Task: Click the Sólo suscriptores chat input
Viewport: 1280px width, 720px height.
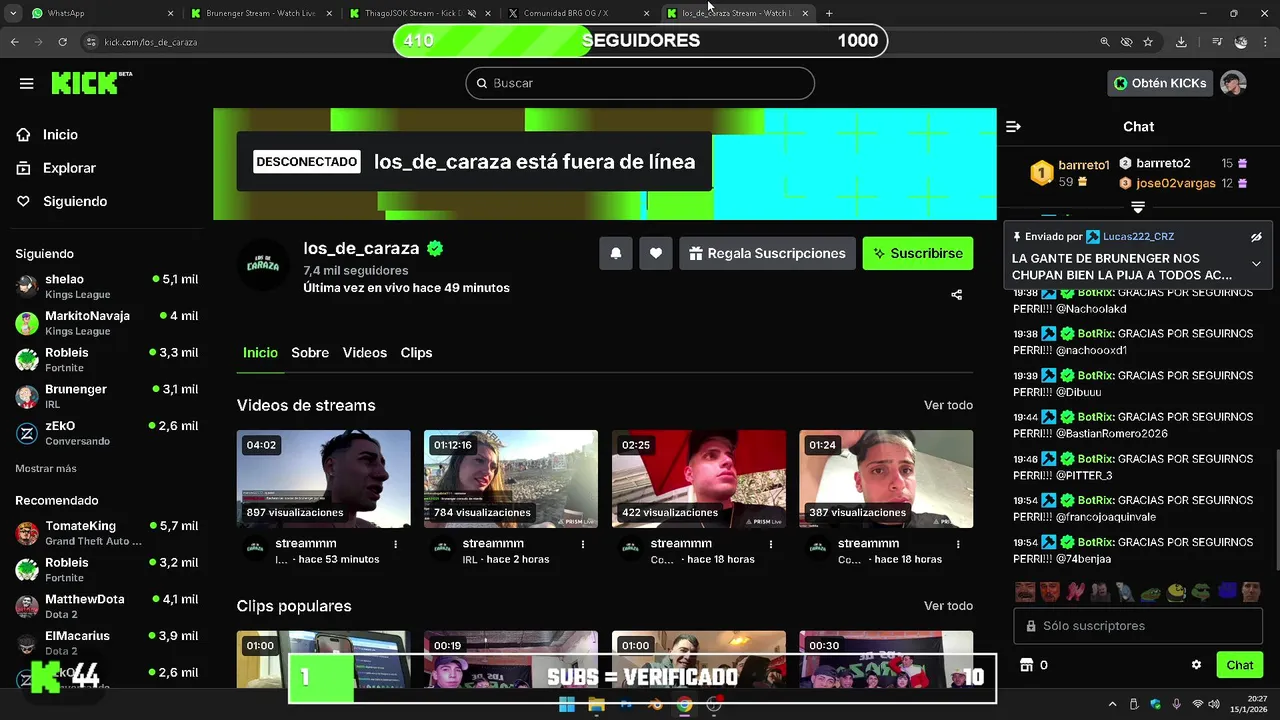Action: (1139, 626)
